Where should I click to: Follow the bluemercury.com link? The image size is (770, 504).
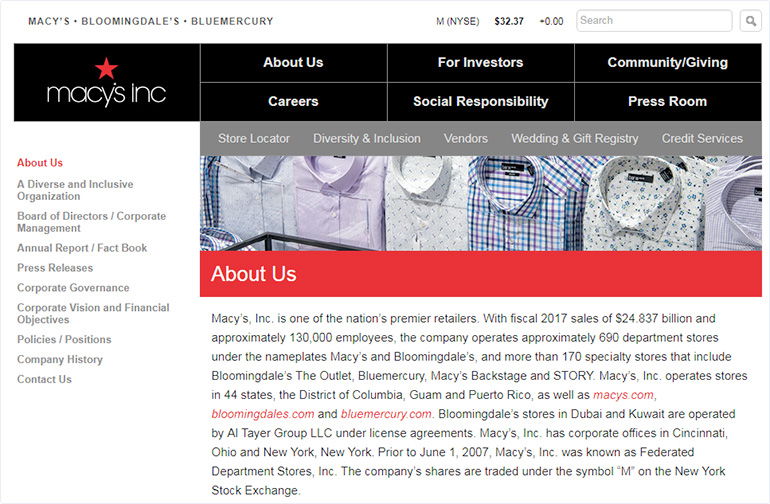tap(386, 414)
